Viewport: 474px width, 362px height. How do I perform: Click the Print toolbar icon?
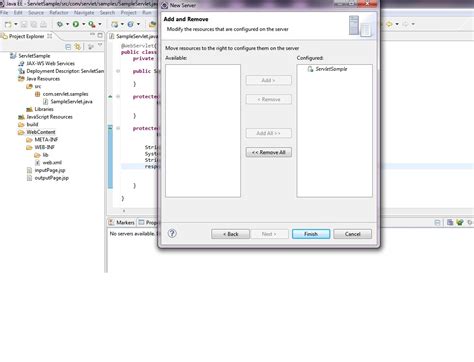[x=43, y=24]
